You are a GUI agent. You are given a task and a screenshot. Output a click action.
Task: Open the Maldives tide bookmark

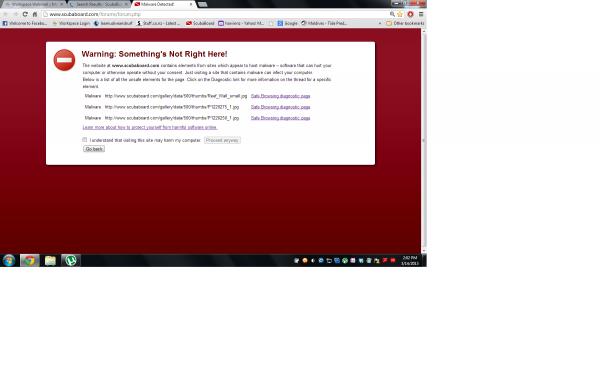point(324,23)
